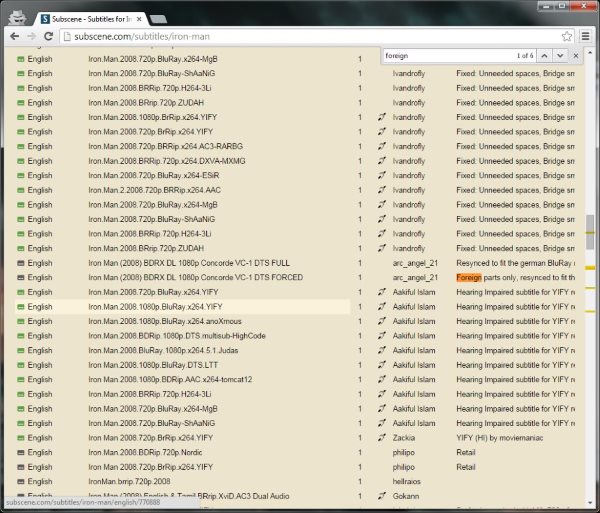Click grey rating icon in Nordic row
Viewport: 600px width, 513px height.
tap(21, 452)
